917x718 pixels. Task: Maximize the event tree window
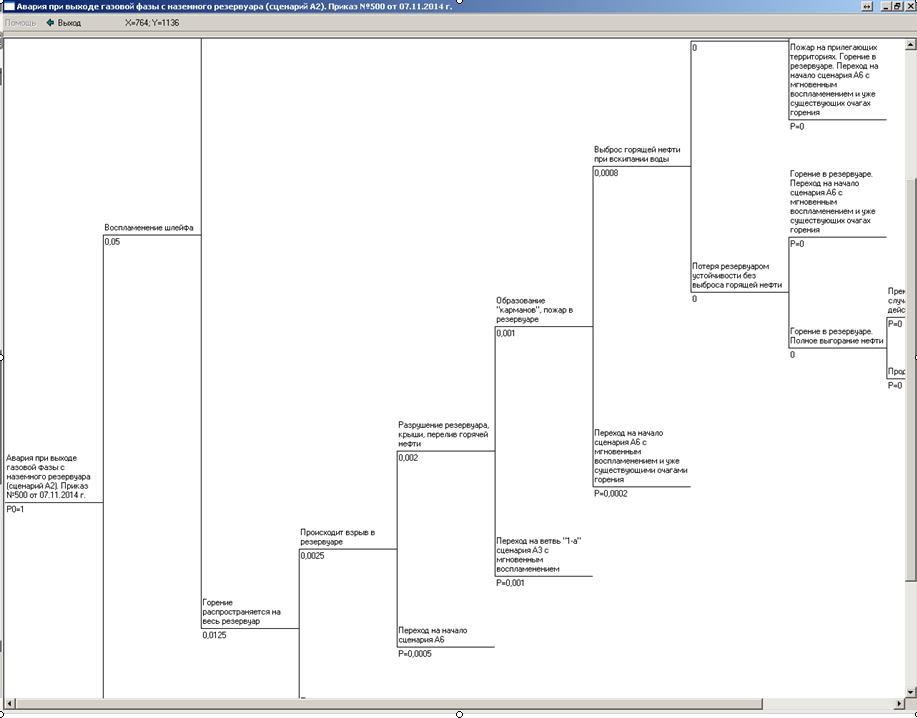[x=897, y=6]
